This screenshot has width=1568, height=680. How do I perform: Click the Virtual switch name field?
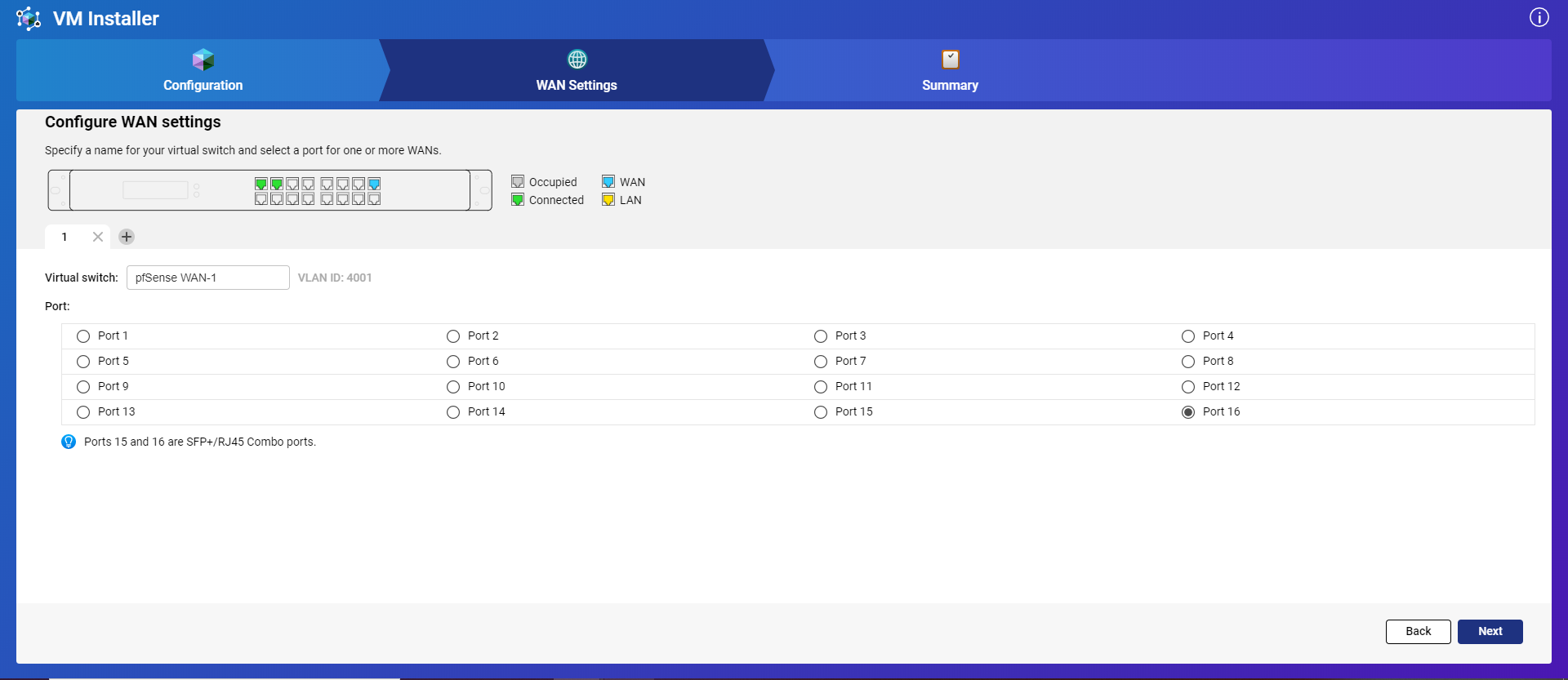207,278
